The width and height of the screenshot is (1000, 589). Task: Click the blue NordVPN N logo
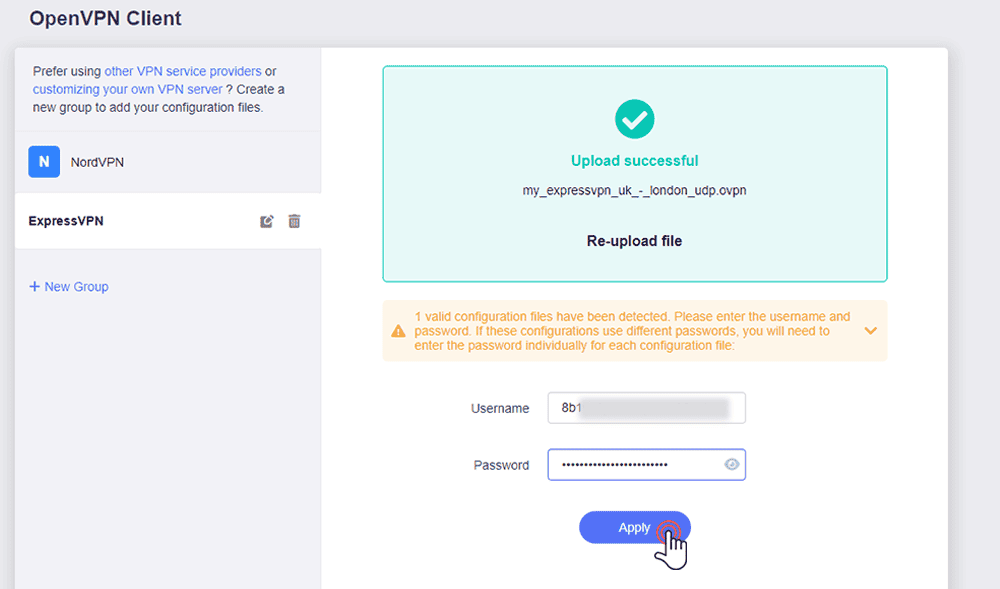44,162
